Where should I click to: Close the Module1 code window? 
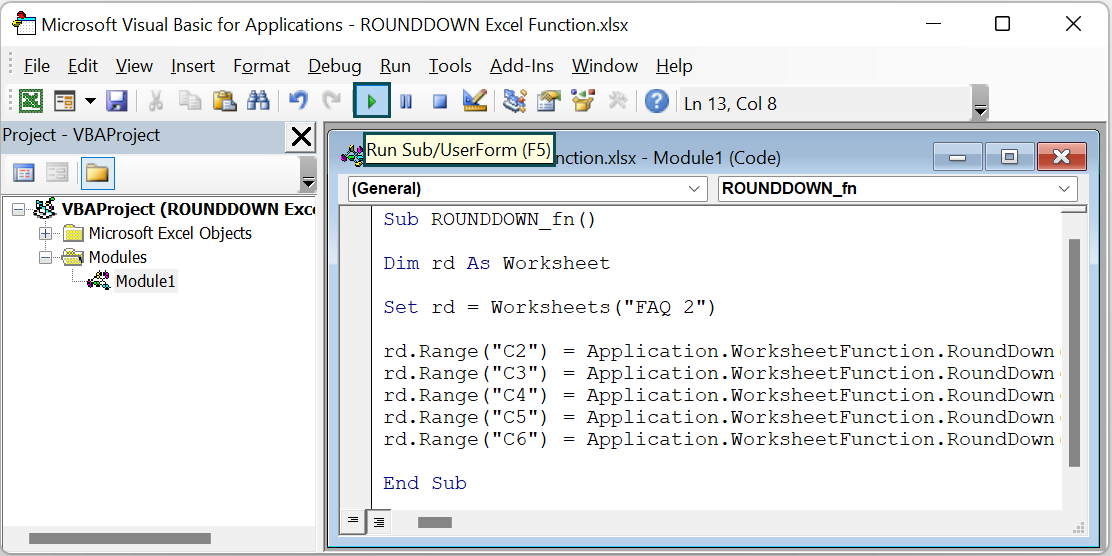[x=1062, y=157]
